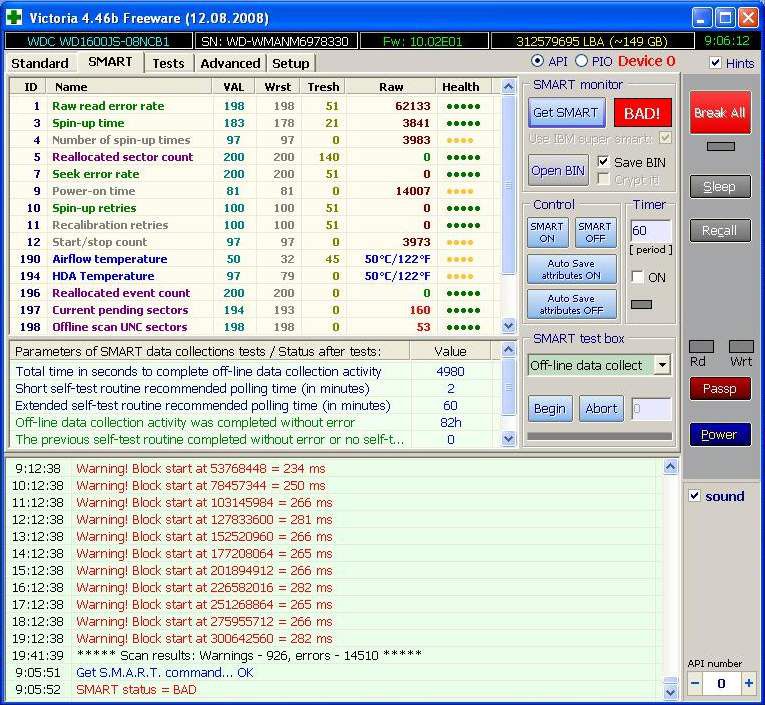
Task: Click the API number value field
Action: [x=722, y=684]
